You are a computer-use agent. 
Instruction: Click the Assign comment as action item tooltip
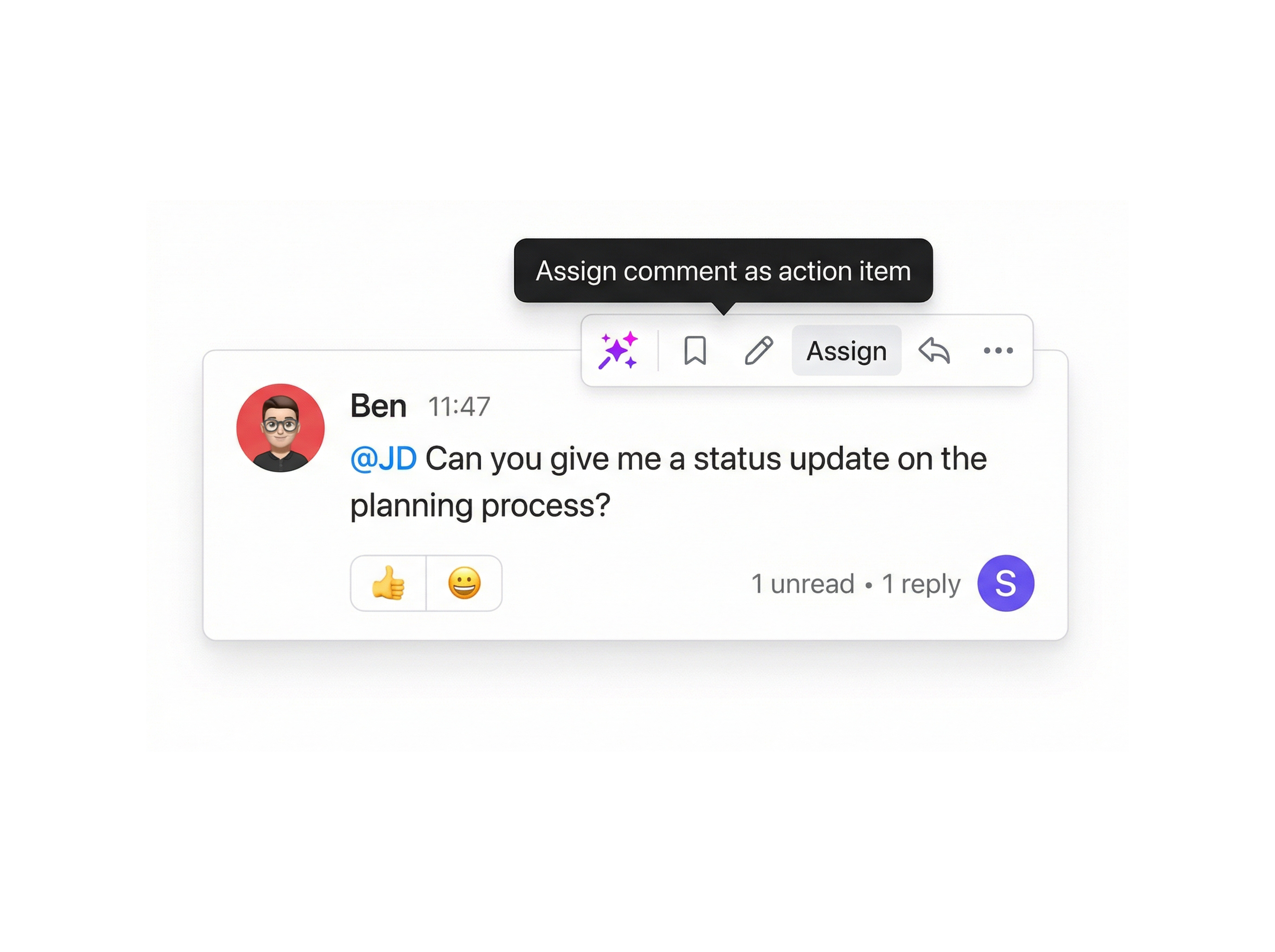coord(723,270)
